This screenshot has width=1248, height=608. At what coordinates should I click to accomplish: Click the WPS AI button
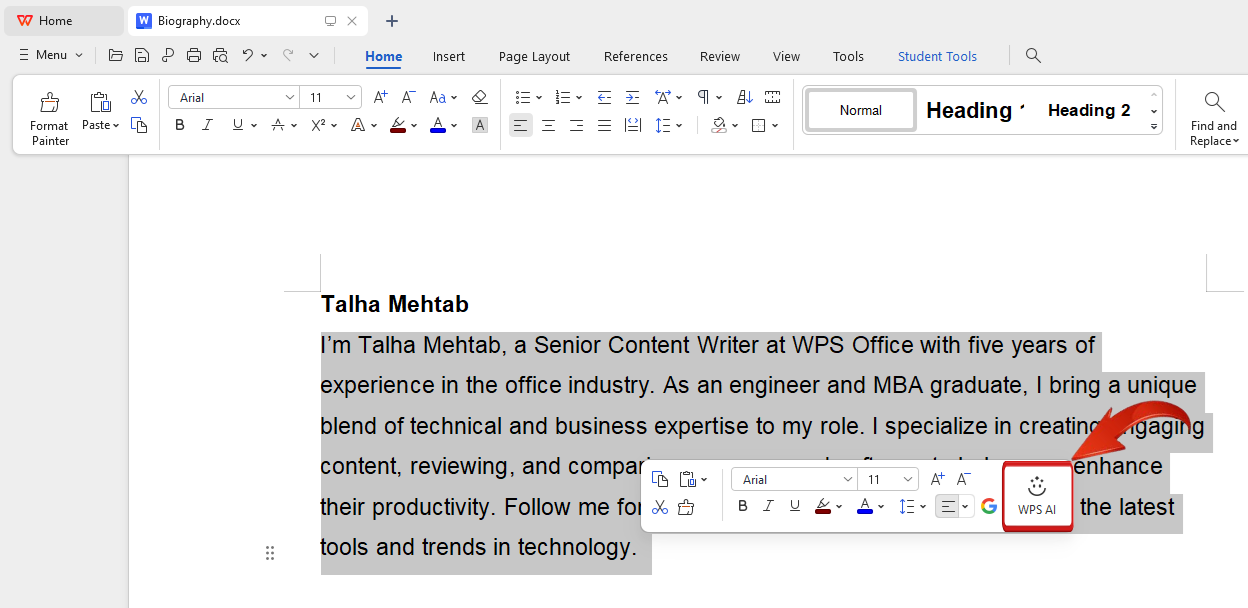pos(1037,497)
